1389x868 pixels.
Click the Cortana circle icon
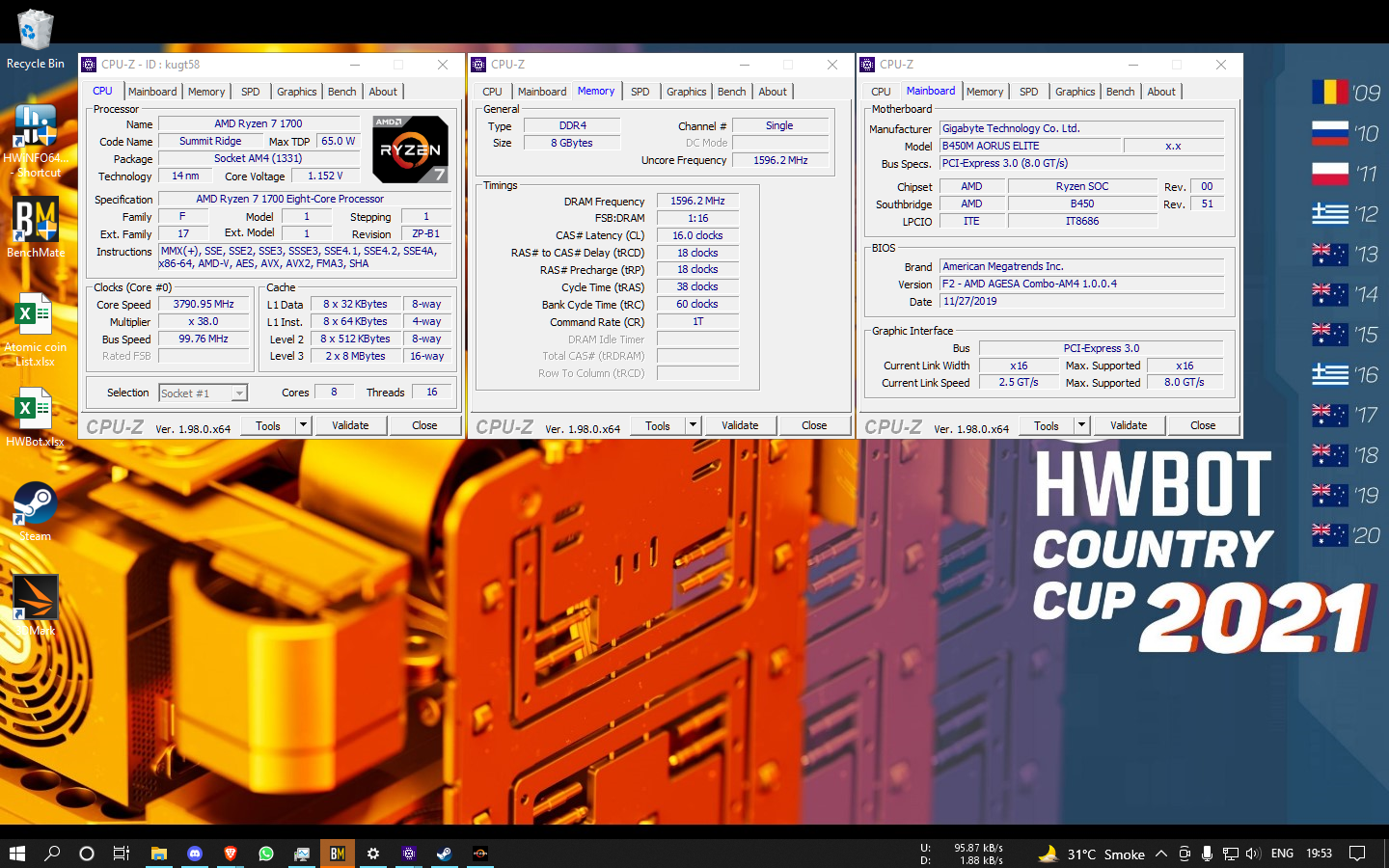pos(87,854)
